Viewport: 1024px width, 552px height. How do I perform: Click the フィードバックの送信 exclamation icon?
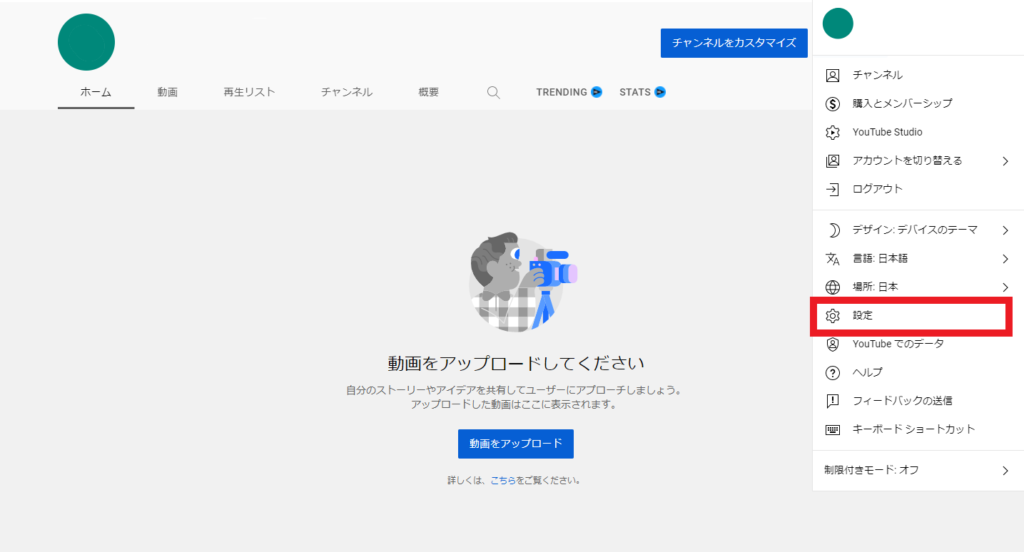pos(832,401)
